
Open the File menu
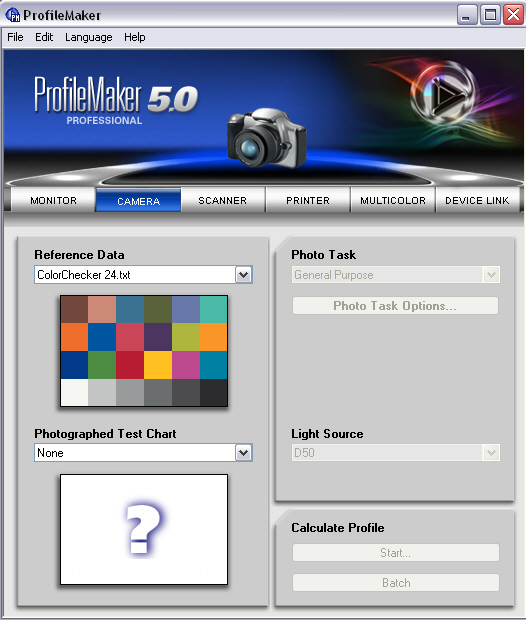(15, 37)
